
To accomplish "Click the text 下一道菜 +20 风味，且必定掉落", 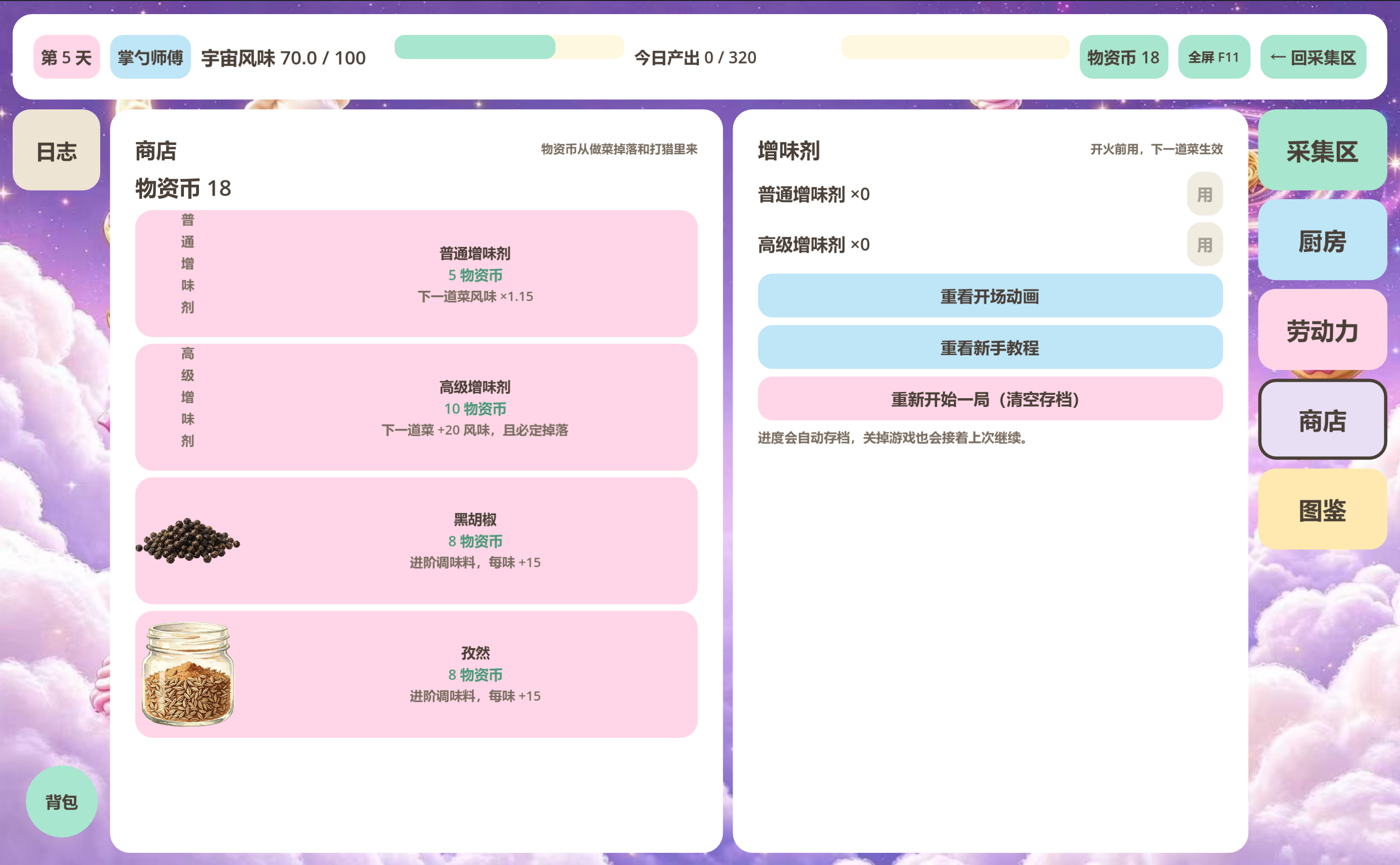I will [x=475, y=430].
